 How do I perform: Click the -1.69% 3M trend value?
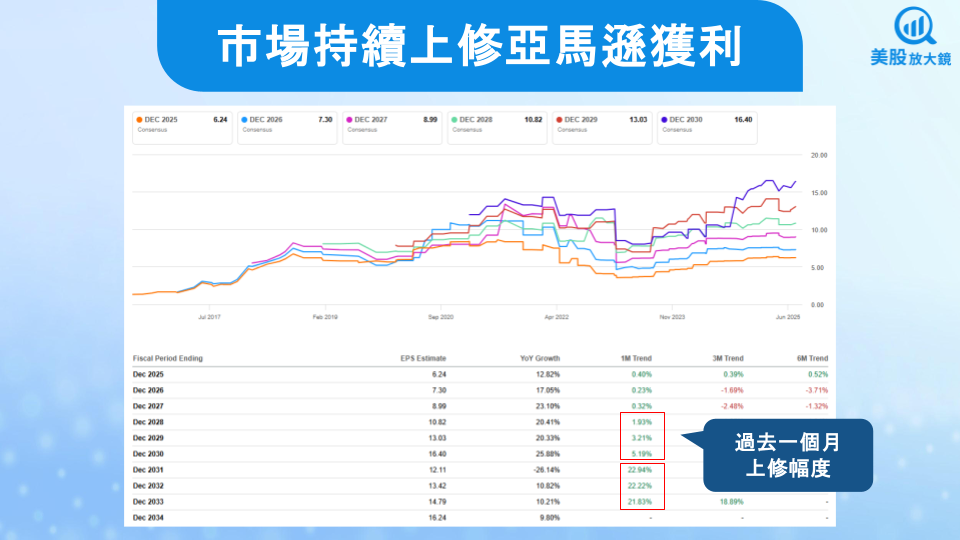733,390
